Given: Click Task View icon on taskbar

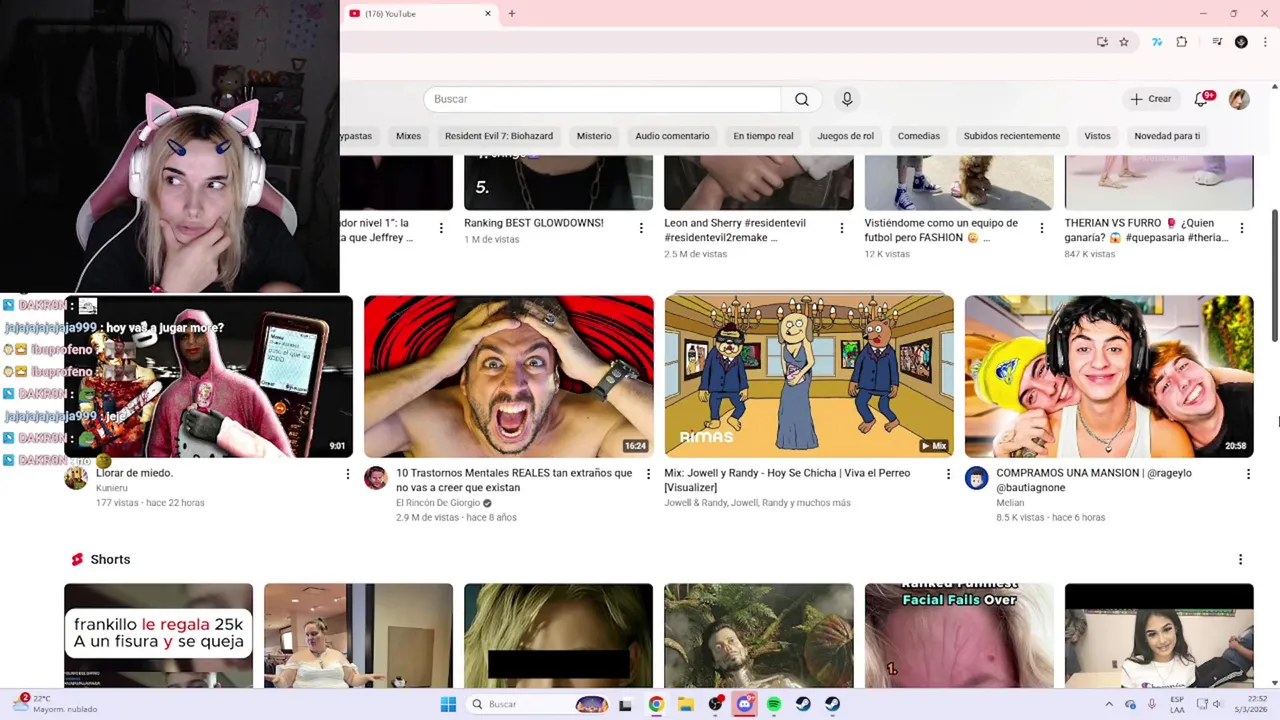Looking at the screenshot, I should point(625,704).
